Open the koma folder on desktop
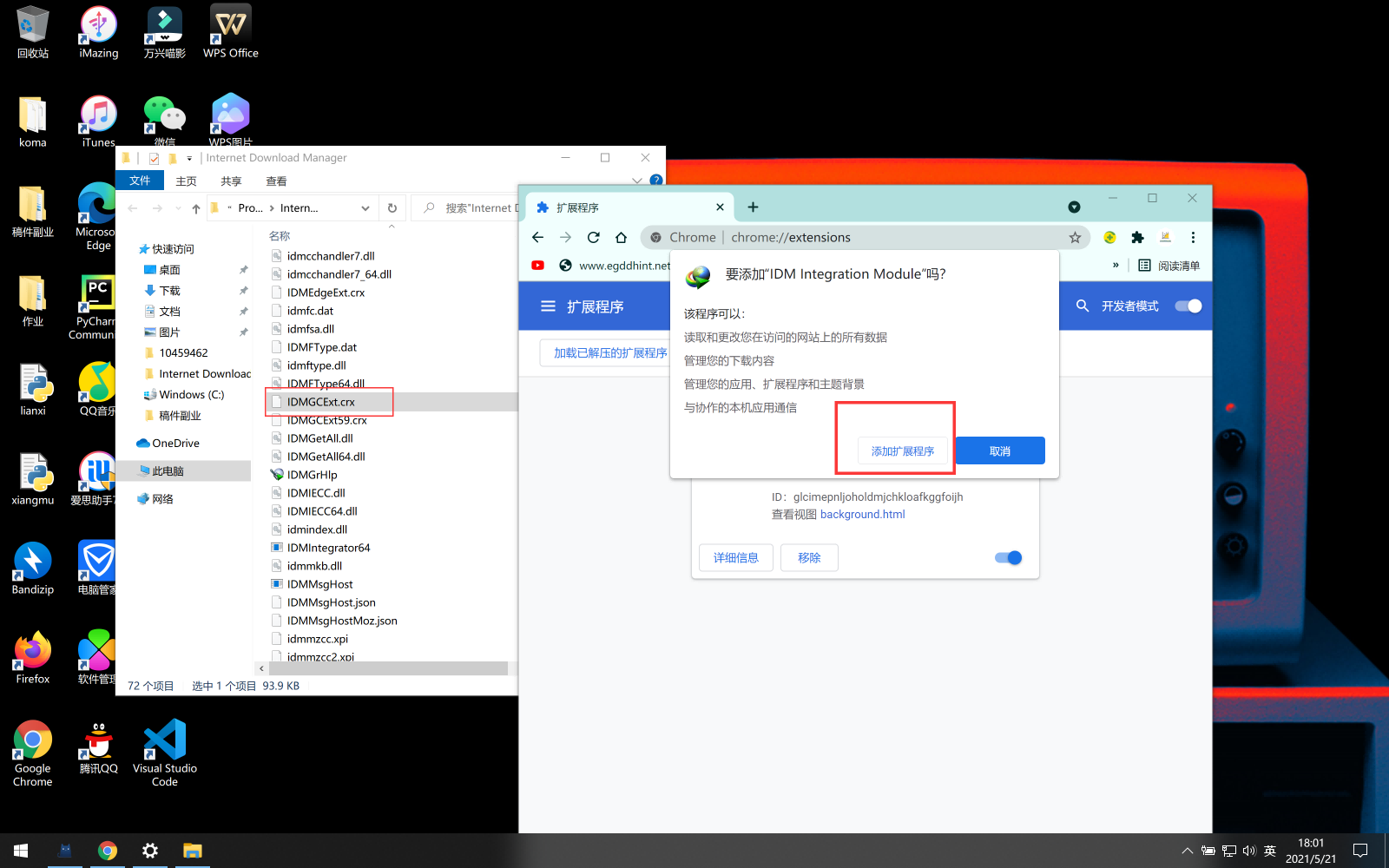 pyautogui.click(x=33, y=122)
